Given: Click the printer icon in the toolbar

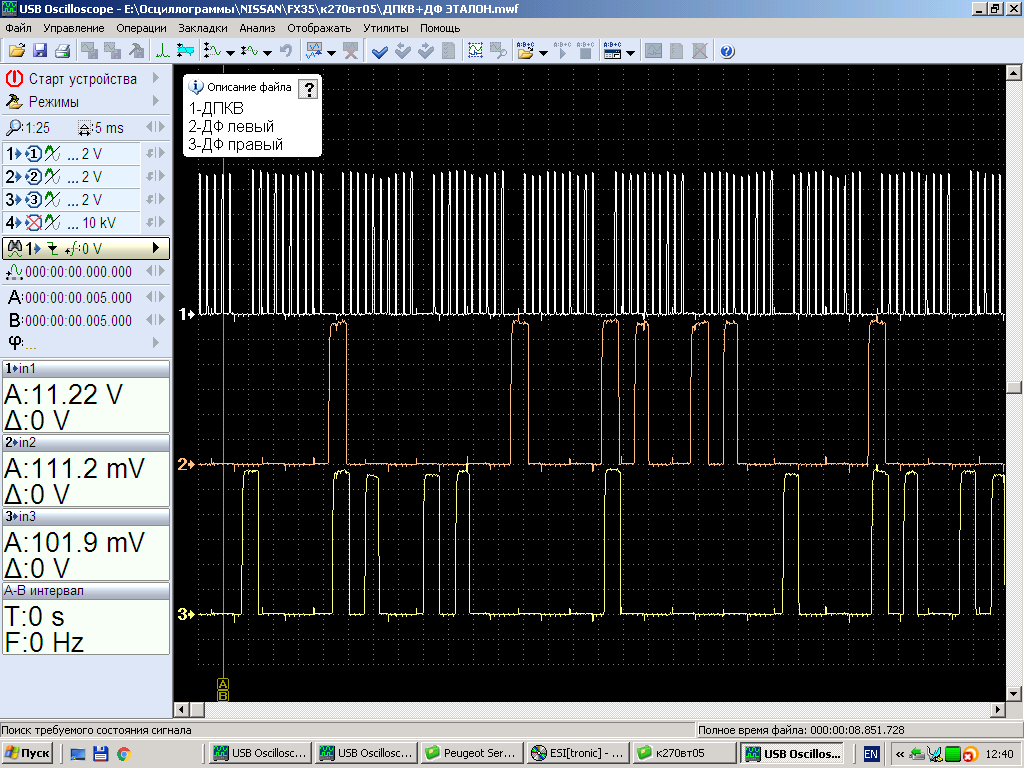Looking at the screenshot, I should tap(62, 51).
